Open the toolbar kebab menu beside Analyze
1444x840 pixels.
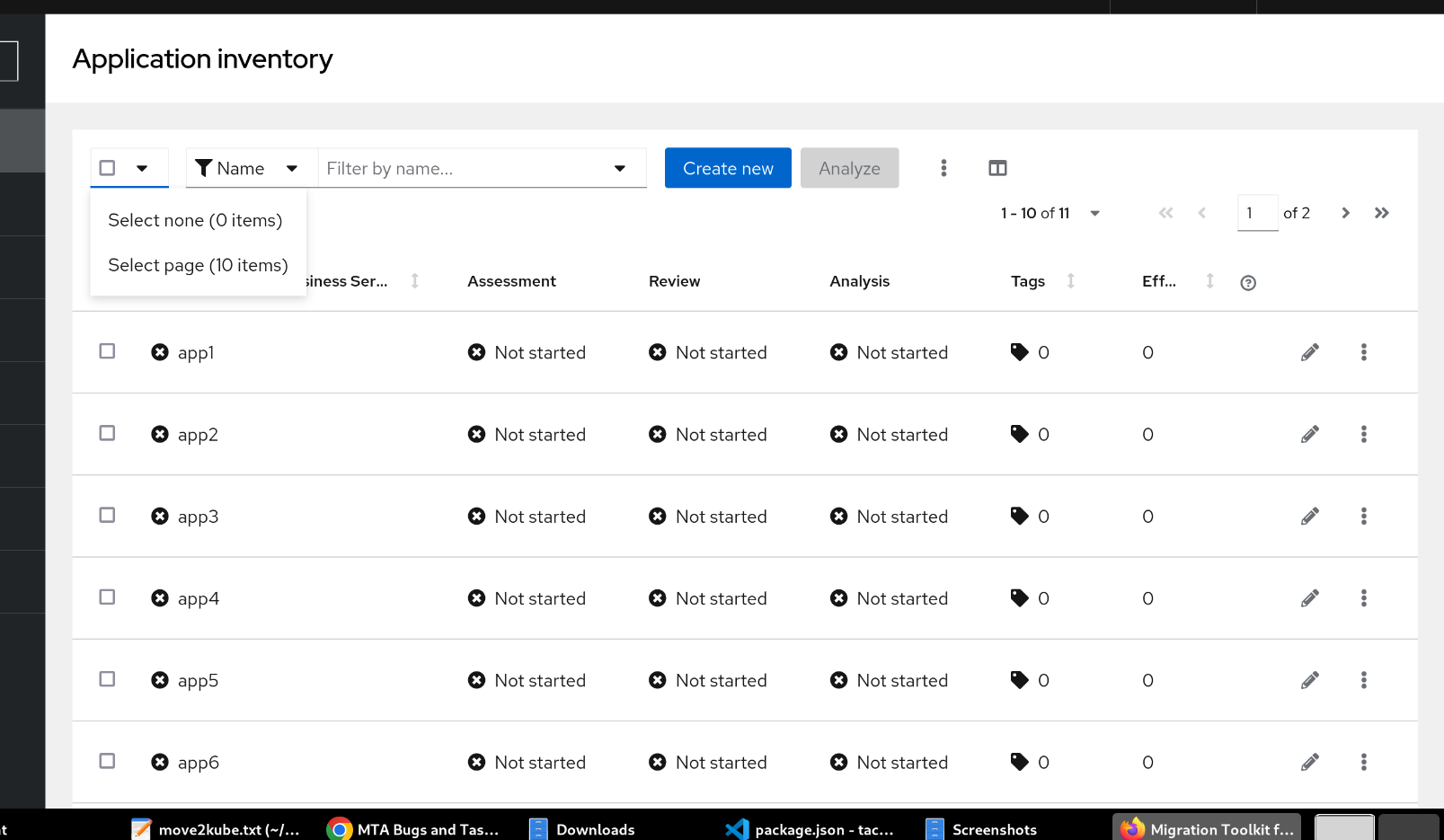coord(943,168)
